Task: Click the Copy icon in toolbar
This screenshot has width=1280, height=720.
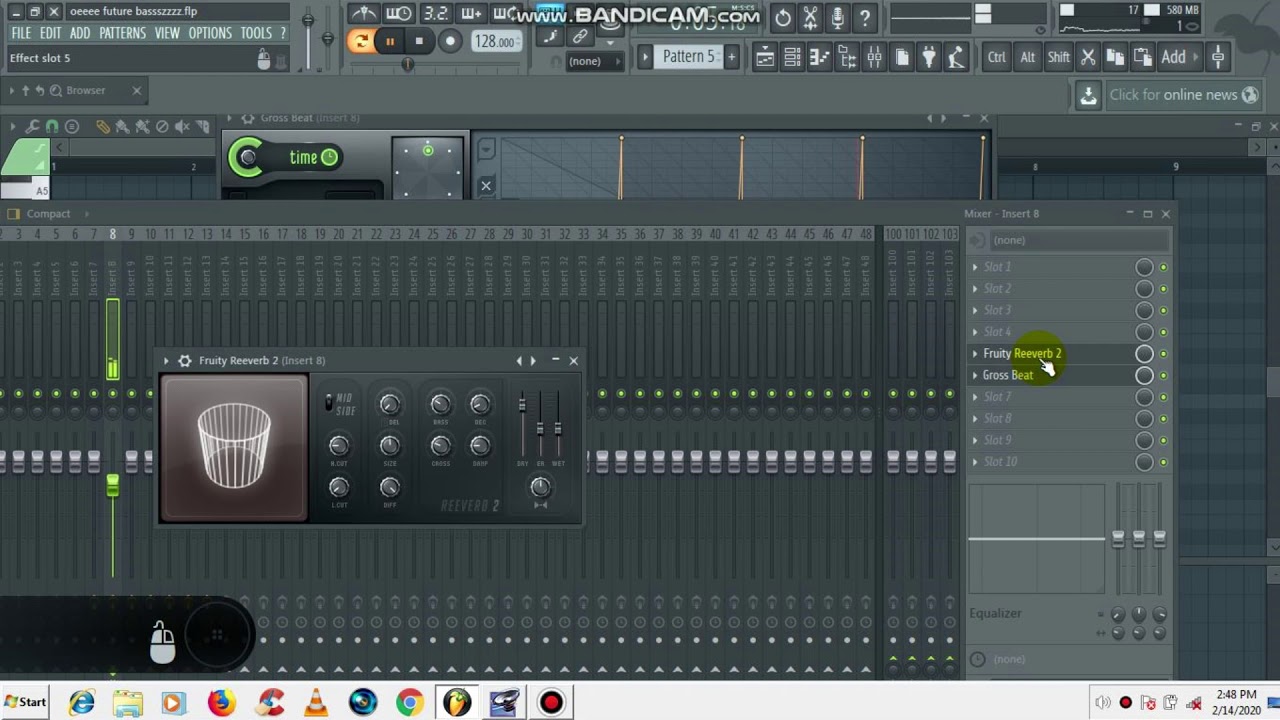Action: tap(1115, 58)
